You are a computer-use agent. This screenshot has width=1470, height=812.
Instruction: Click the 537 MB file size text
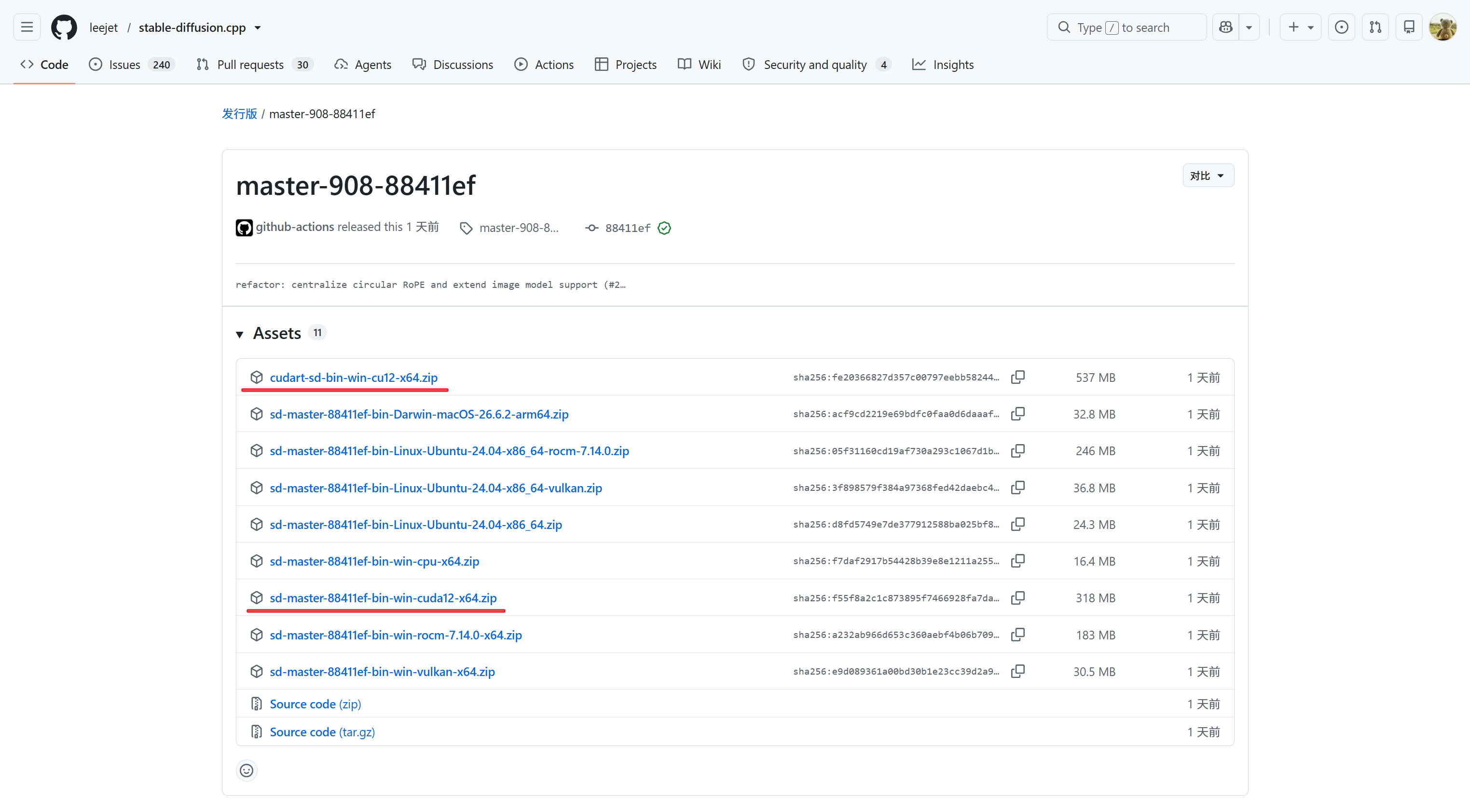click(1095, 378)
